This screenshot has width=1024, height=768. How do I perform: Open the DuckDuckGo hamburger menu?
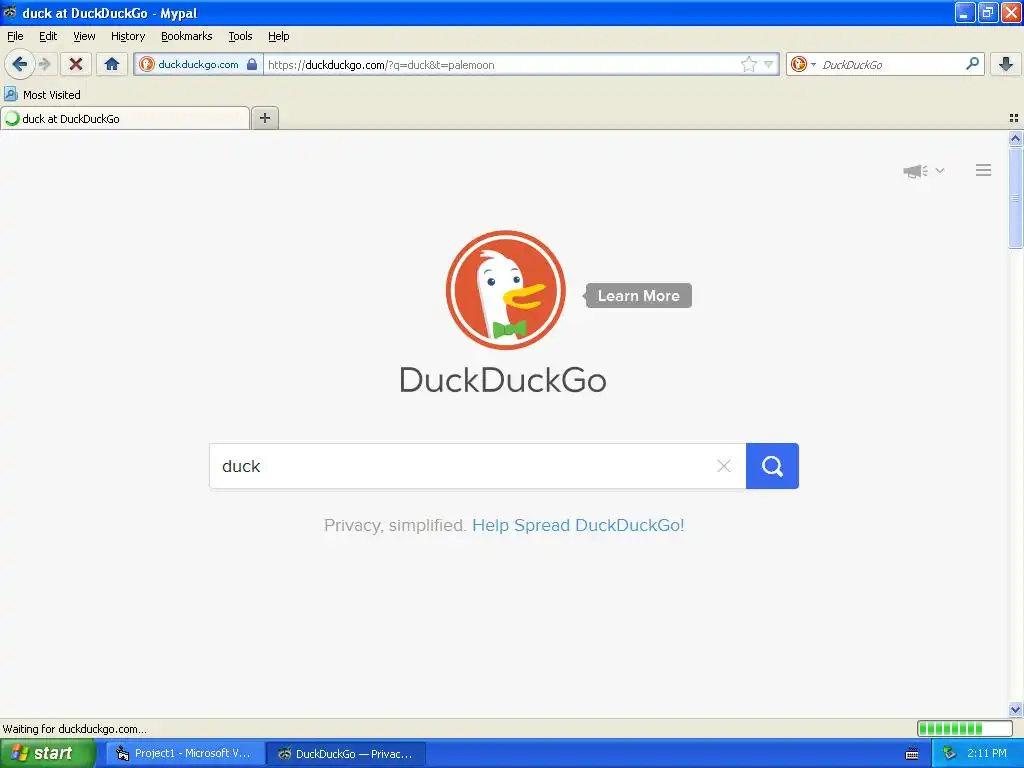[984, 170]
